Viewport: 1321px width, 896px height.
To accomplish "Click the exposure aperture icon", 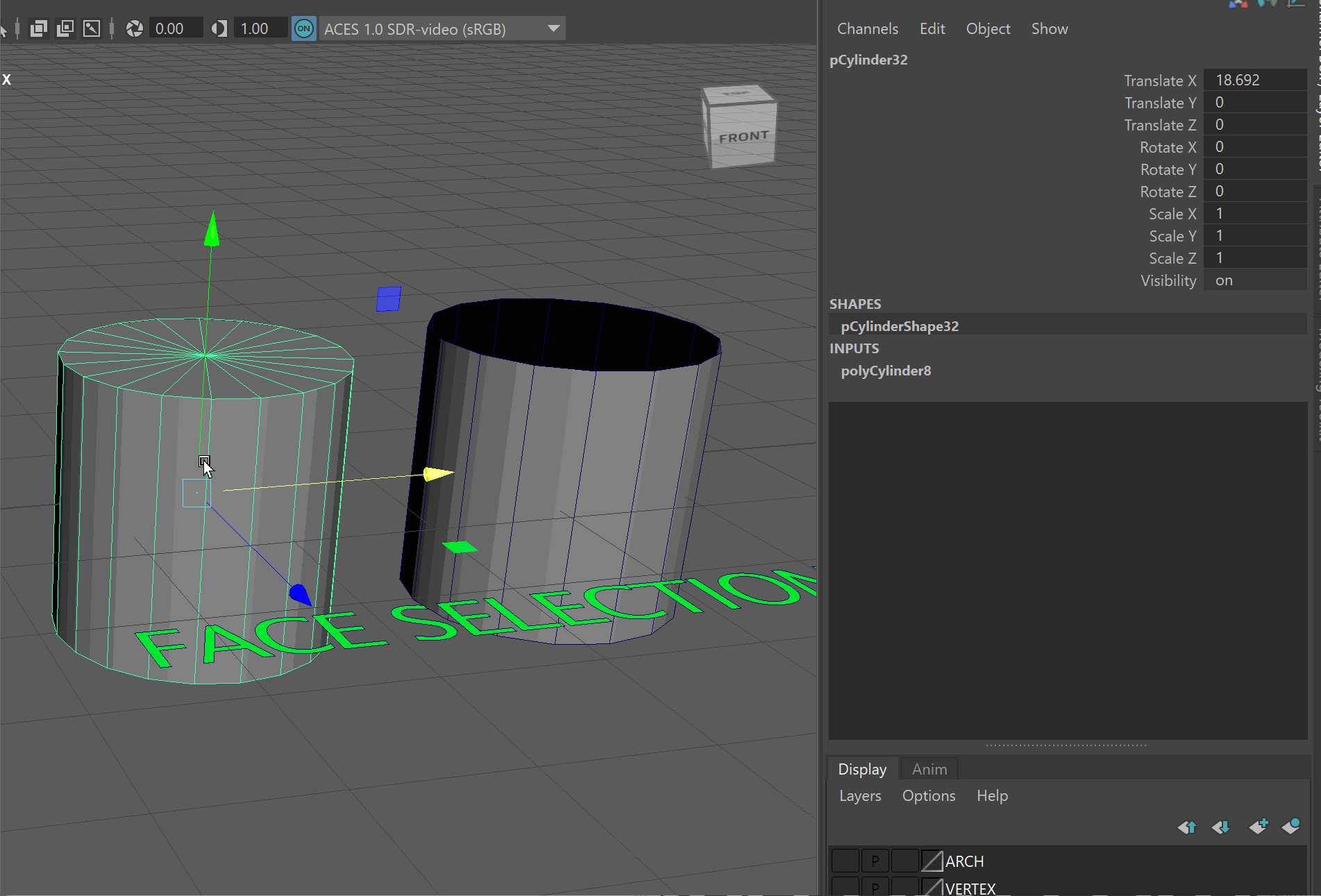I will (135, 28).
